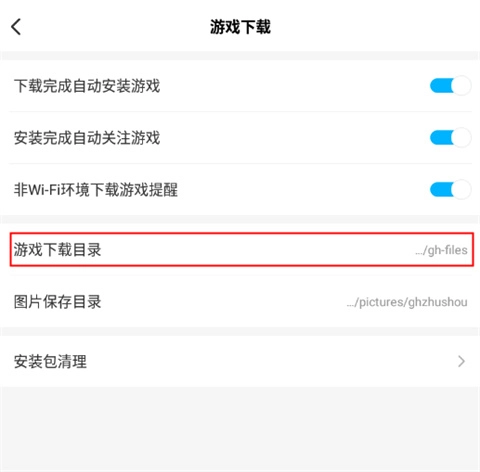480x472 pixels.
Task: Click white knob of auto-install toggle
Action: pyautogui.click(x=461, y=86)
